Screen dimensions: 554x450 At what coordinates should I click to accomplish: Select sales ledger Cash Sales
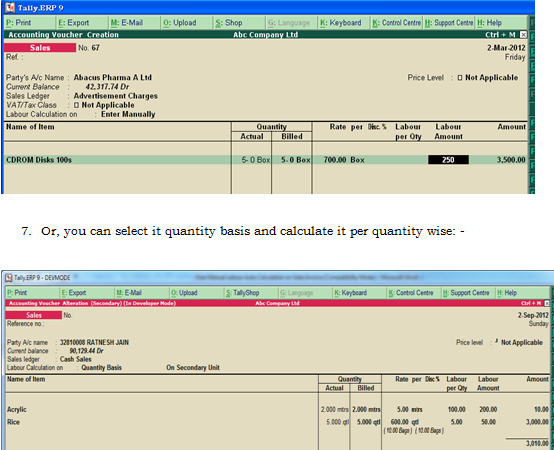(76, 360)
